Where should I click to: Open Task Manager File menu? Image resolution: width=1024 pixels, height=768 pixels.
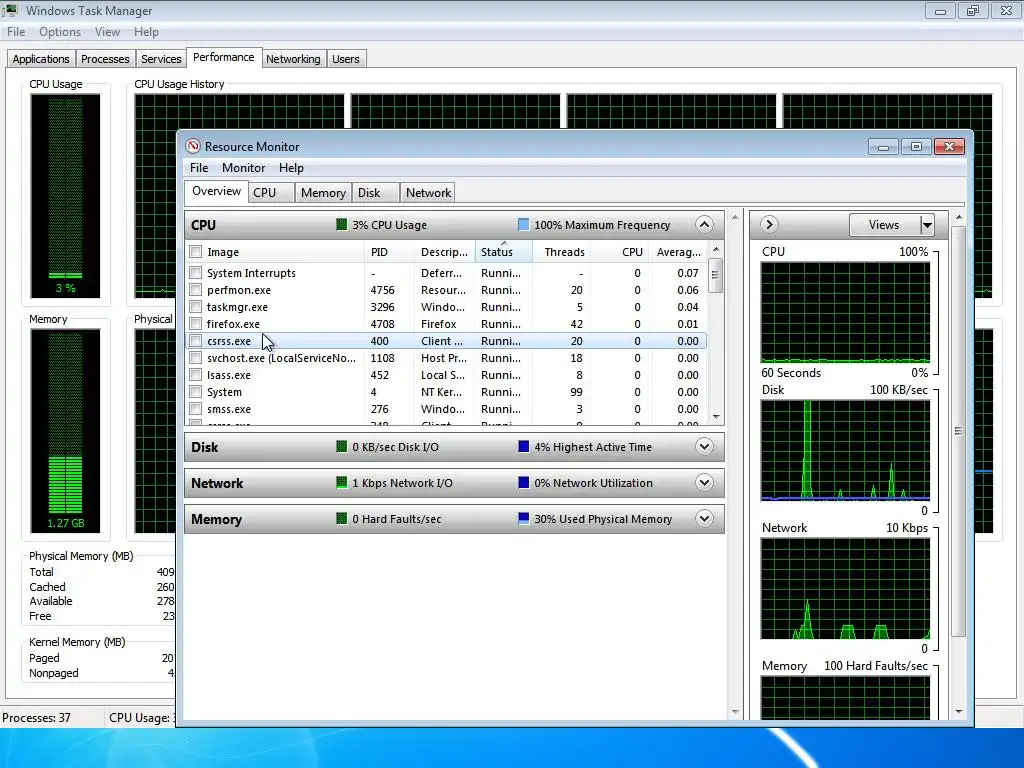click(x=16, y=32)
